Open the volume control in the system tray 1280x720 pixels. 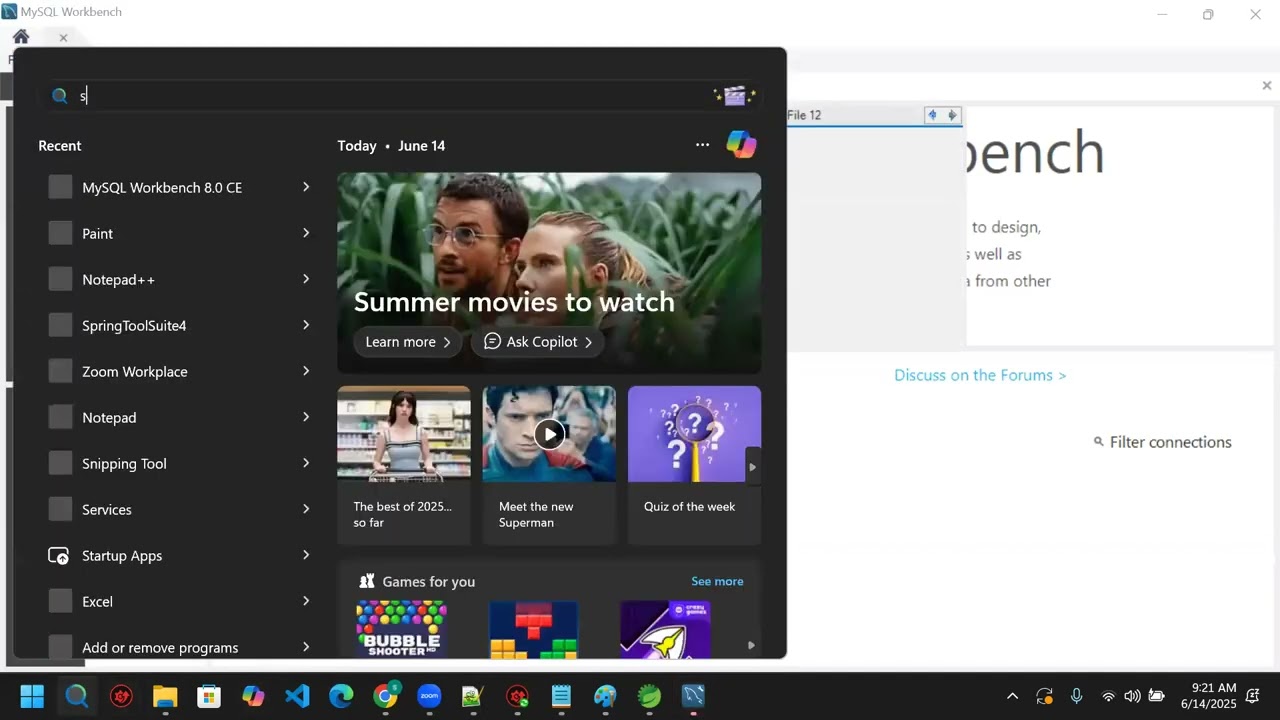pos(1132,696)
